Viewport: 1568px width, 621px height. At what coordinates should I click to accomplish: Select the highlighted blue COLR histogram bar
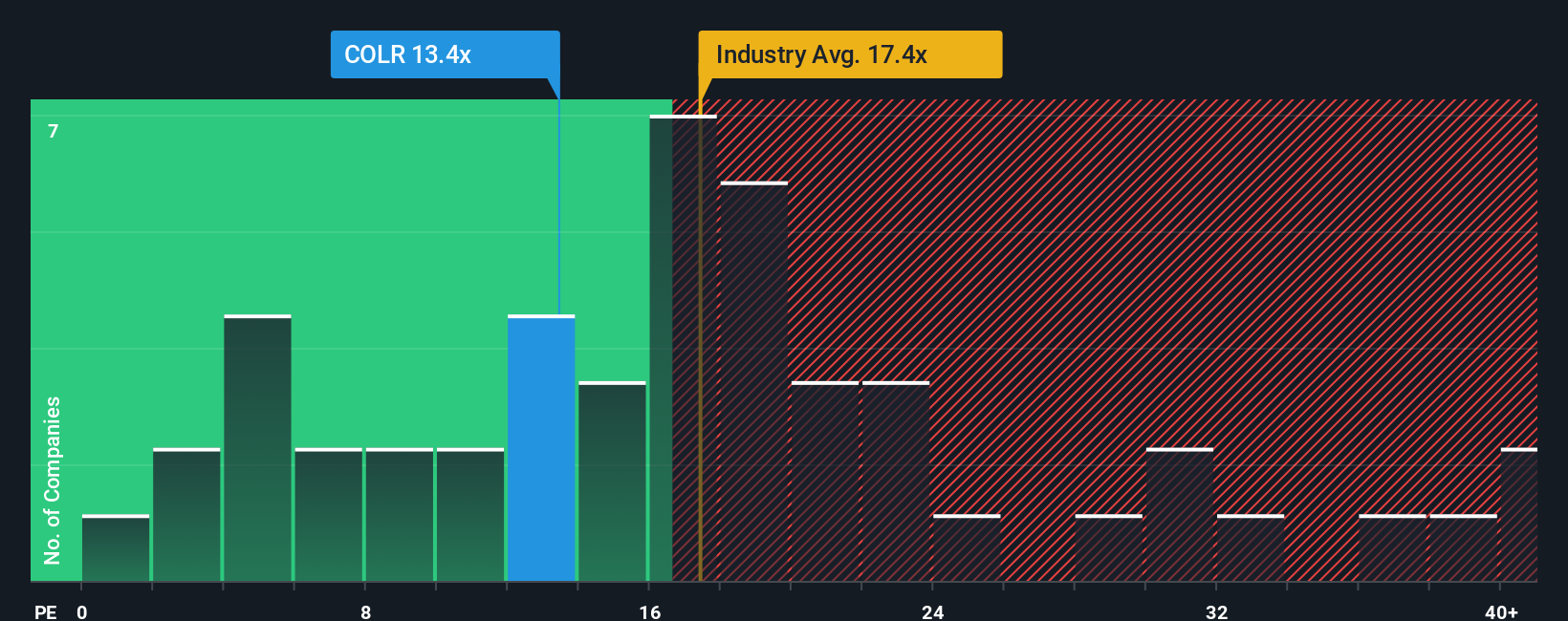541,448
